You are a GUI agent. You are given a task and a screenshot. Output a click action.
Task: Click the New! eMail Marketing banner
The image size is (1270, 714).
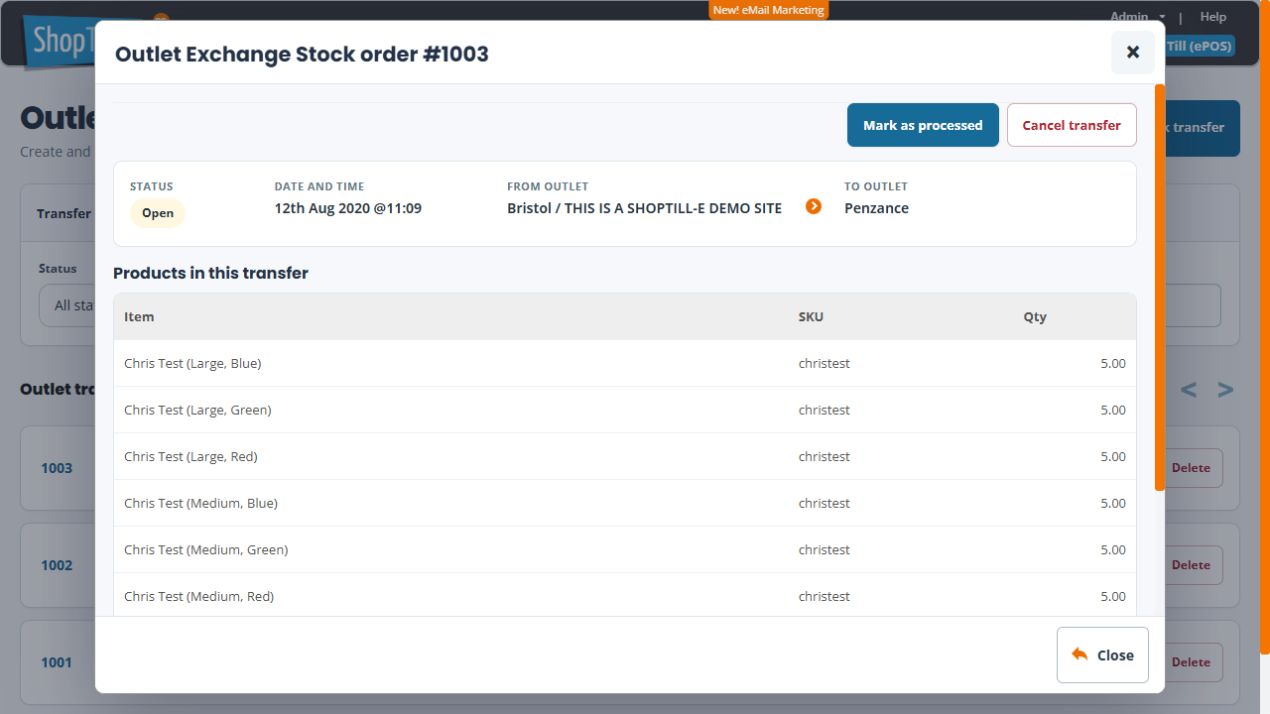tap(769, 10)
